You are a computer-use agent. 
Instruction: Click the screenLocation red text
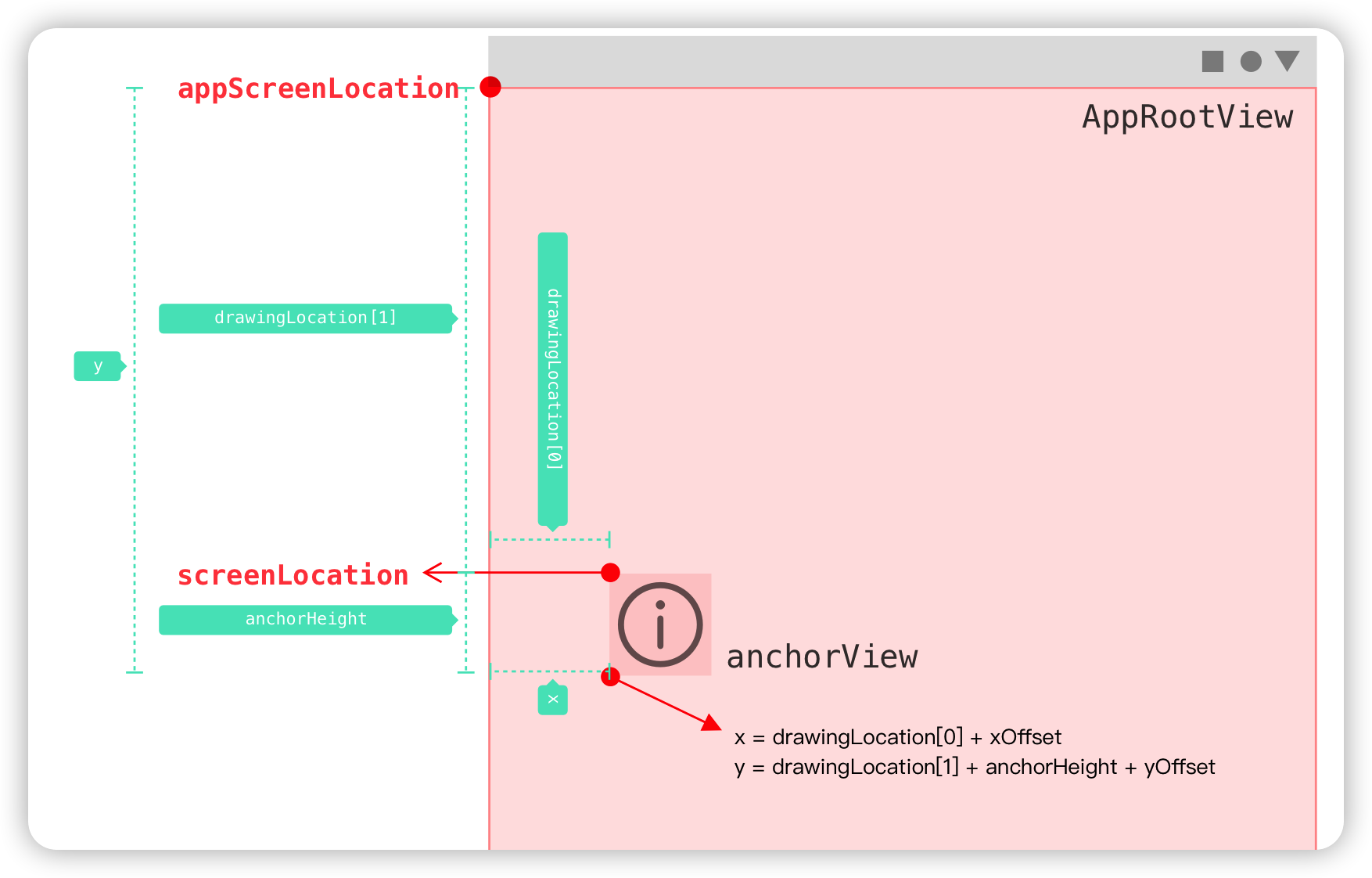(293, 576)
